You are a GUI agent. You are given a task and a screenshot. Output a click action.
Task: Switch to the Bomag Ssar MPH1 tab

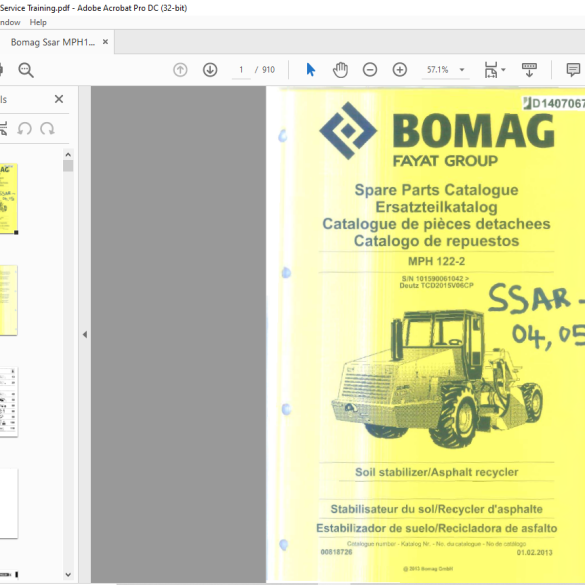52,42
